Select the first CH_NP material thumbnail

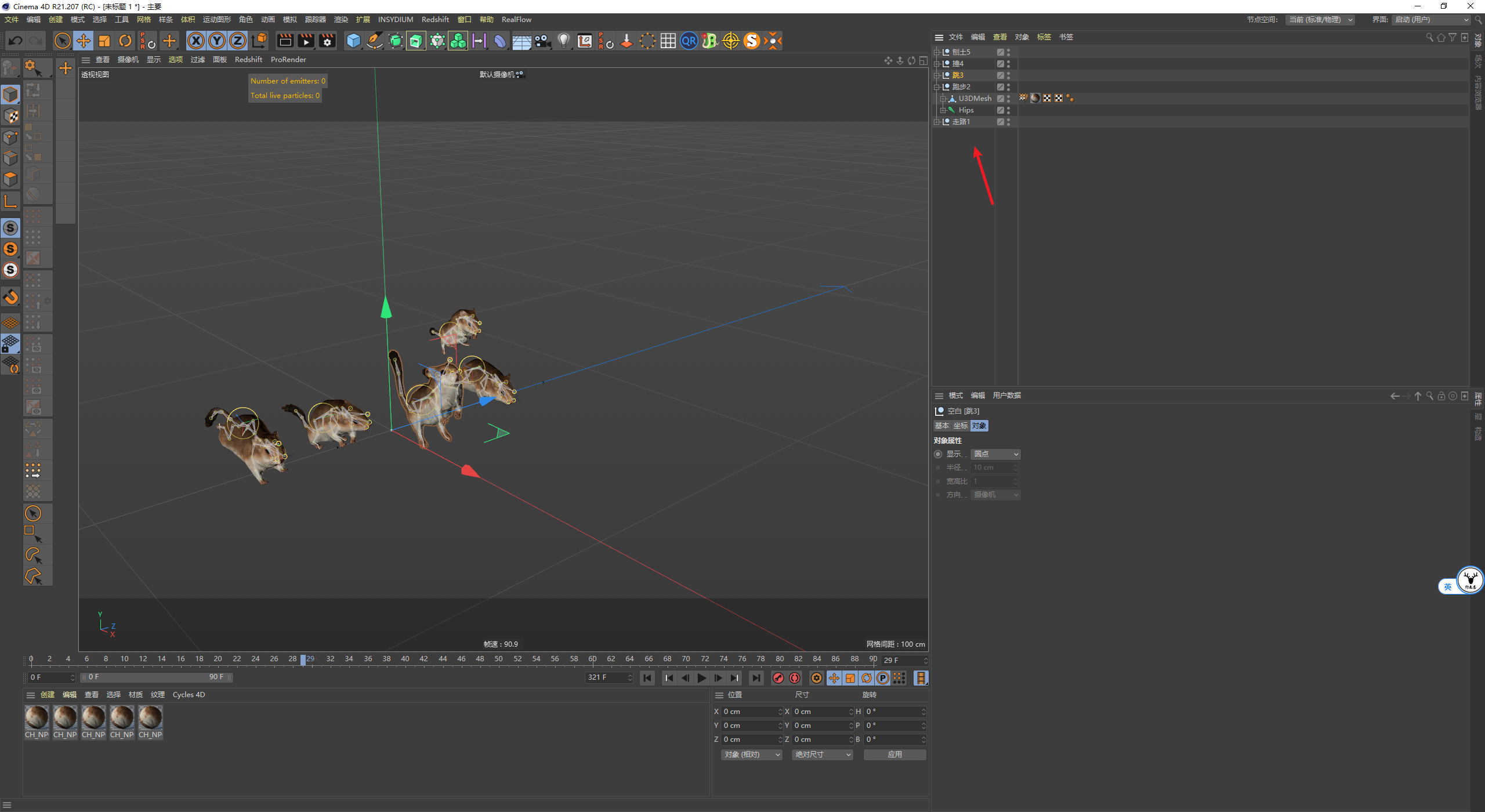[x=37, y=718]
